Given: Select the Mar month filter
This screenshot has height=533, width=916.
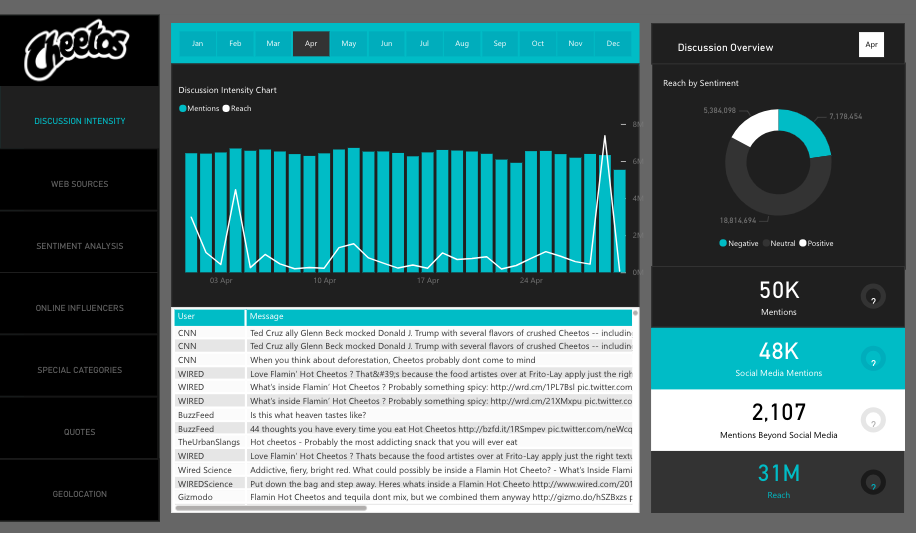Looking at the screenshot, I should (x=273, y=43).
